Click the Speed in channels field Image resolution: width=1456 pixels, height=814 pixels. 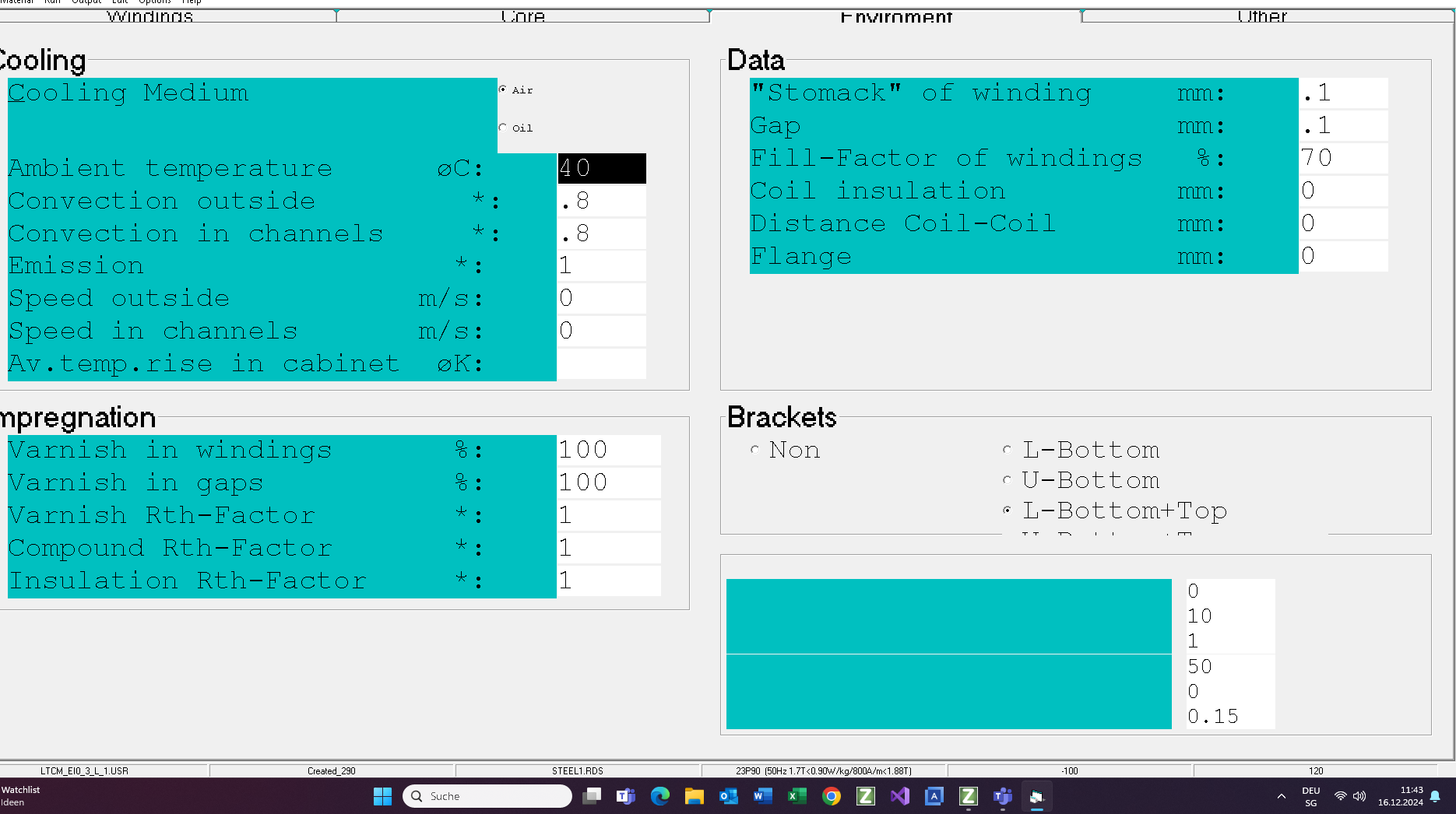[x=602, y=332]
